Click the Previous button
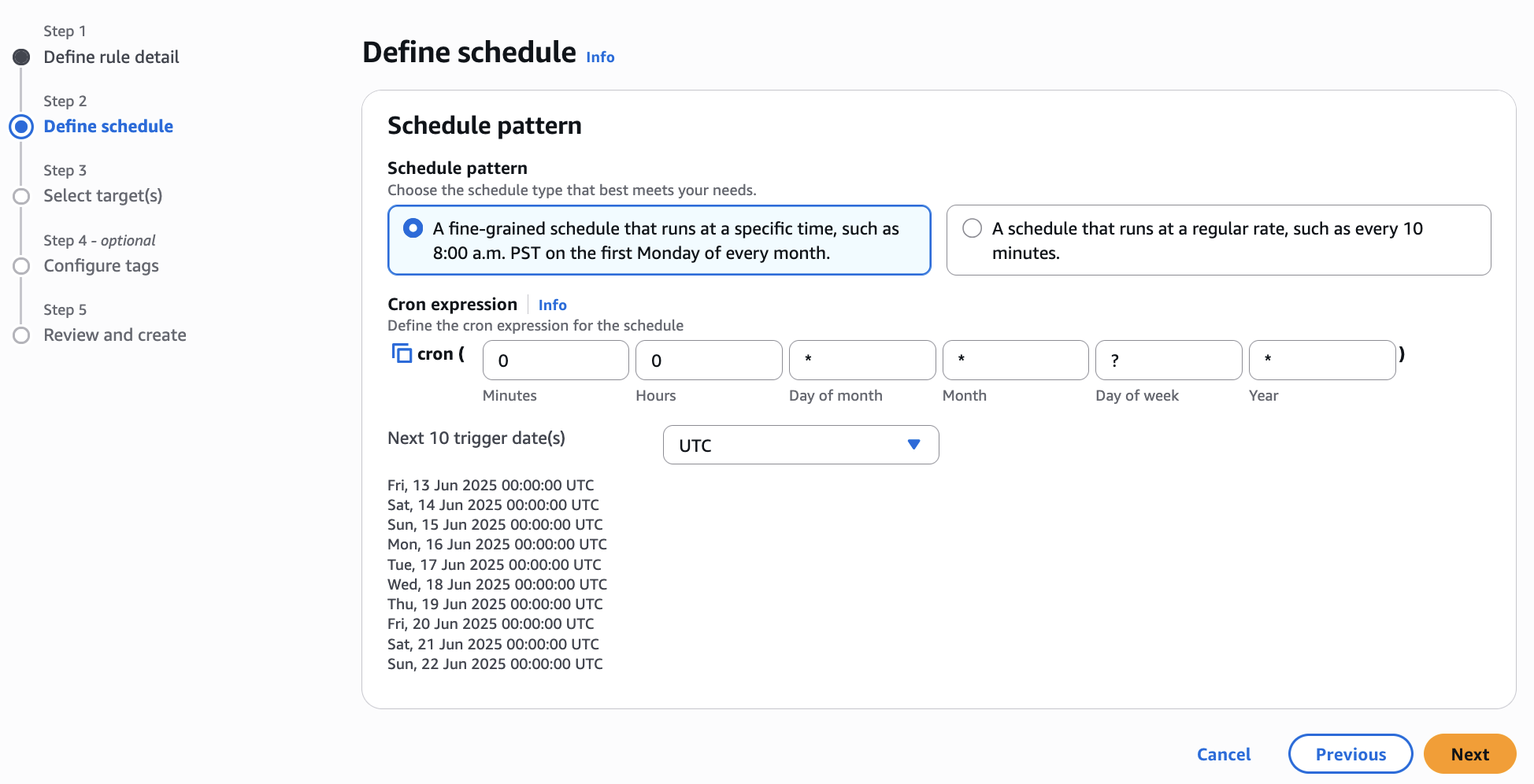The width and height of the screenshot is (1534, 784). [1350, 754]
